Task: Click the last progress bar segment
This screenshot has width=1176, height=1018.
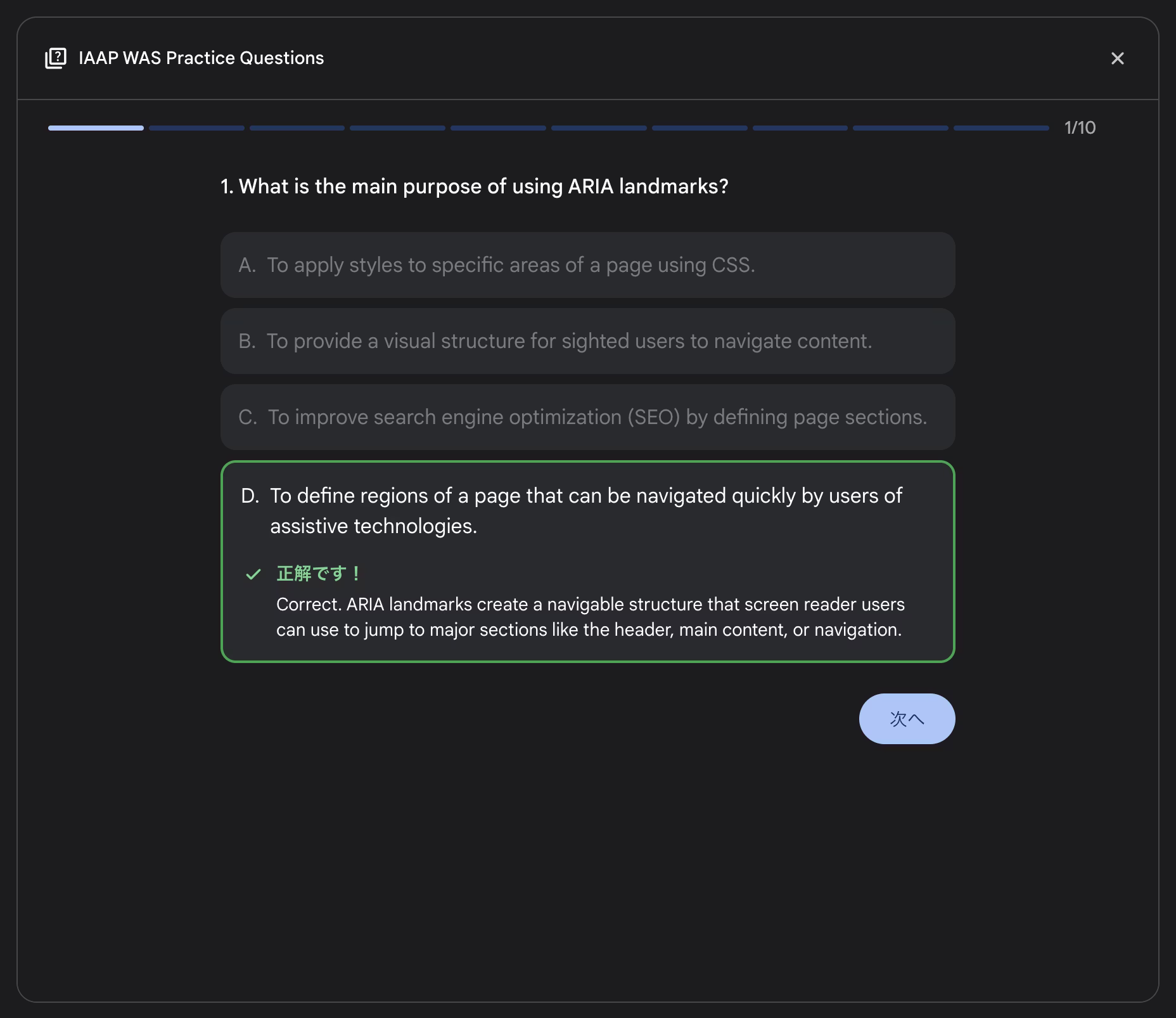Action: tap(1001, 128)
